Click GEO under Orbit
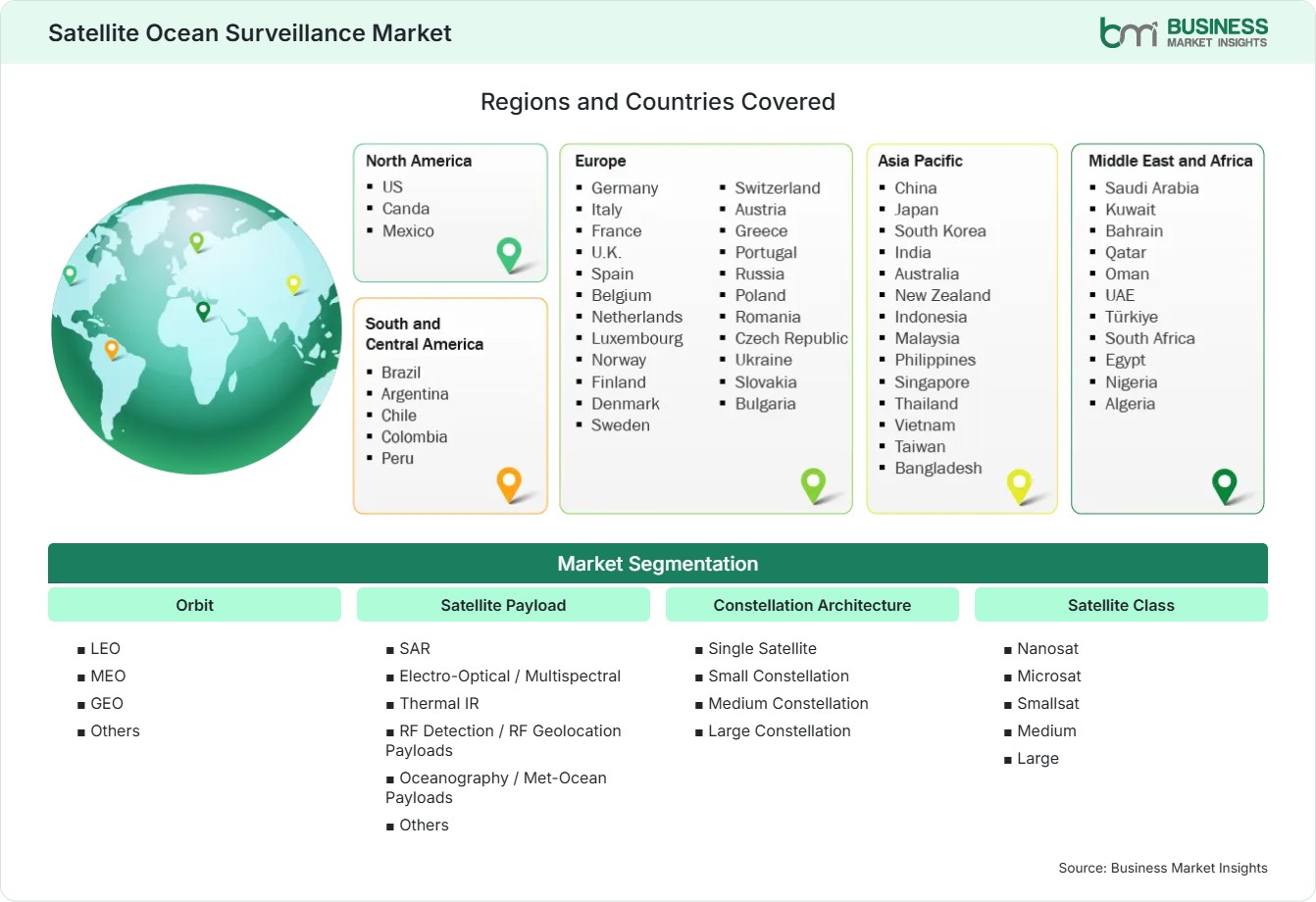This screenshot has width=1316, height=902. point(107,704)
